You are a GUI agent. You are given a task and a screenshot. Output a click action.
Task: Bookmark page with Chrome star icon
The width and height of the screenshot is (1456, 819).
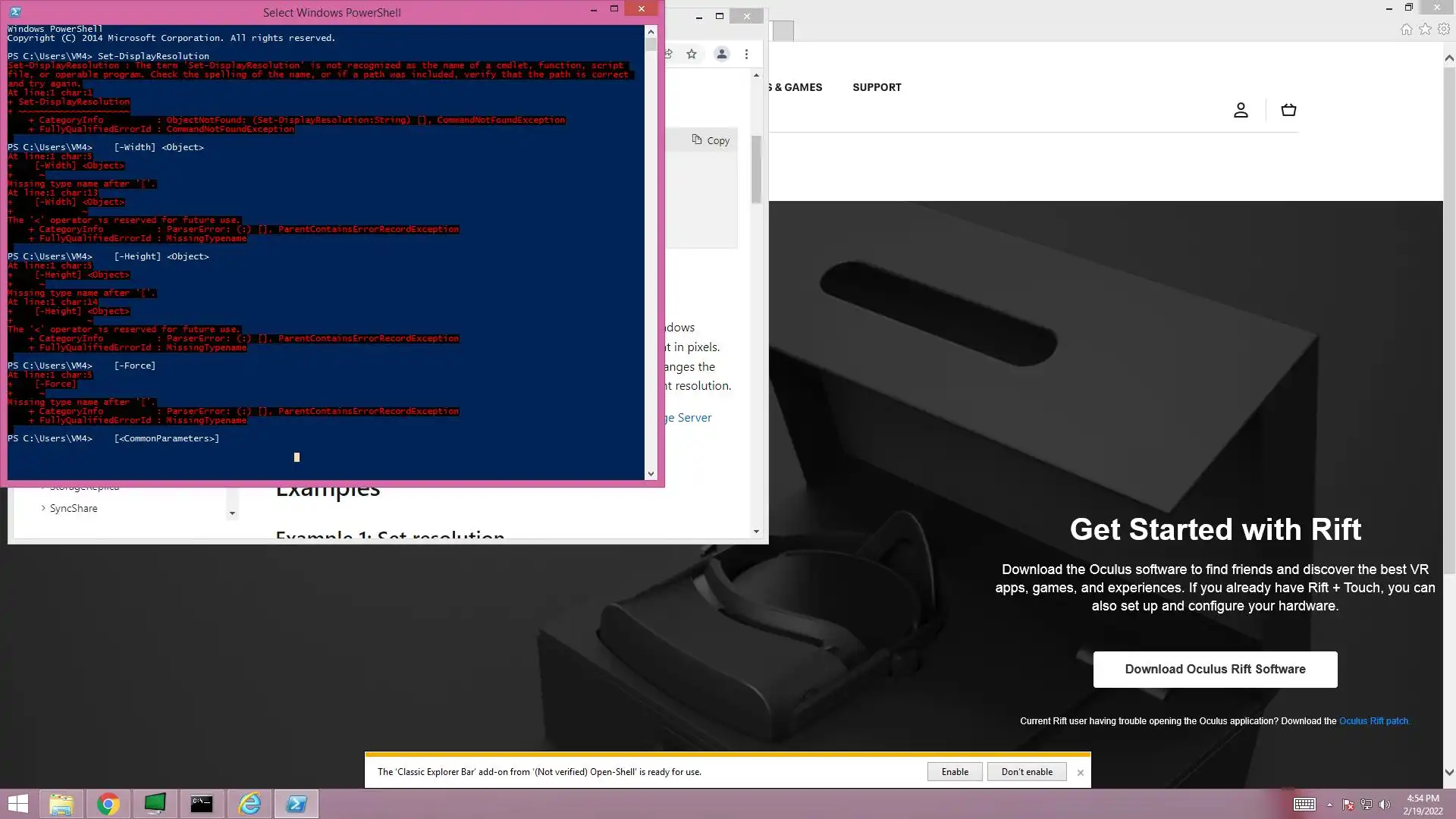pos(692,54)
